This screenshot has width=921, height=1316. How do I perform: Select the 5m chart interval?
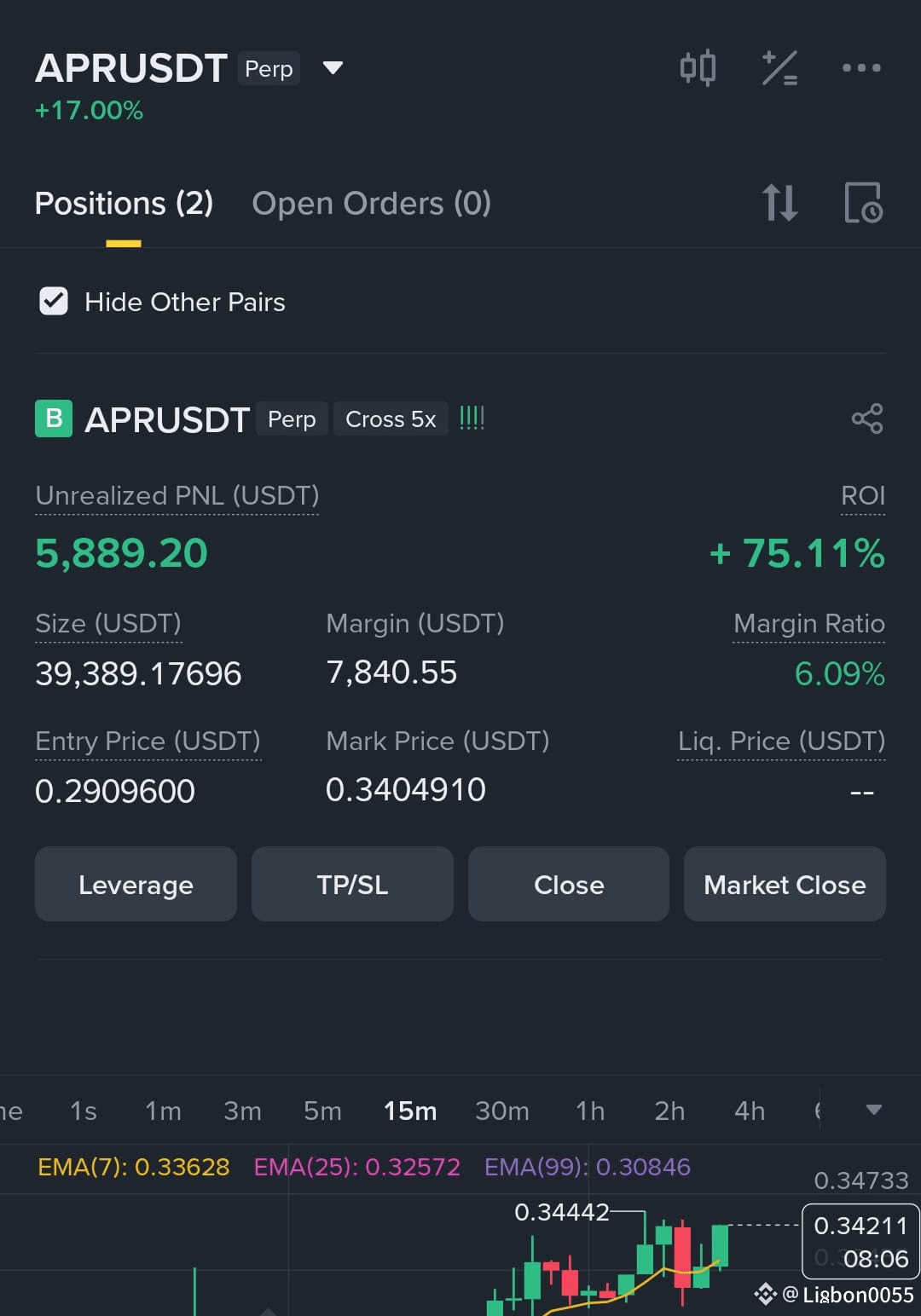pyautogui.click(x=322, y=1111)
